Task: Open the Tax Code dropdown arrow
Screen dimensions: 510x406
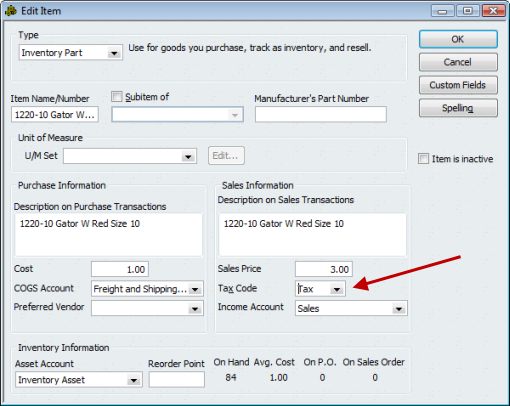Action: (337, 289)
